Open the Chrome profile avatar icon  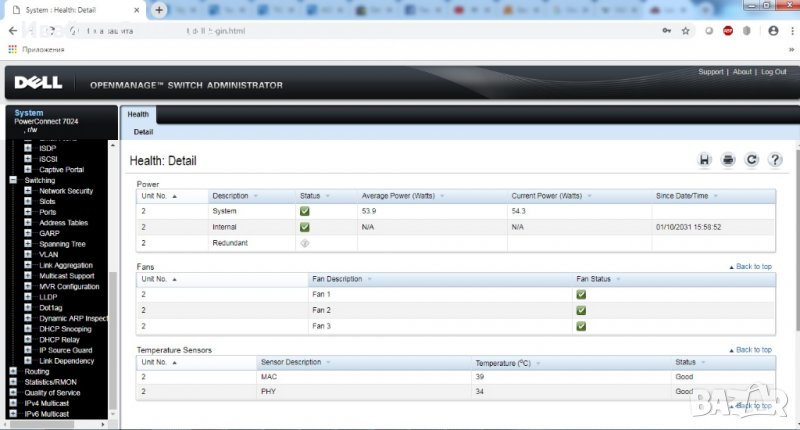point(773,31)
